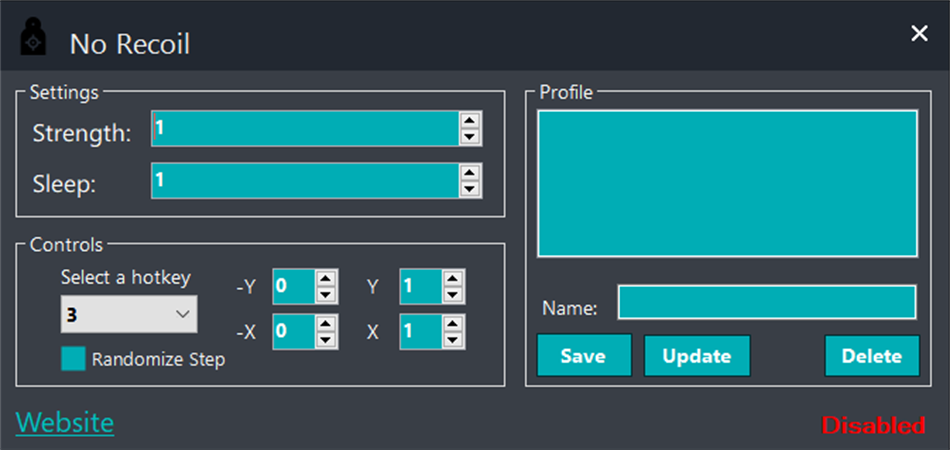Increase Strength value with up arrow
This screenshot has height=450, width=950.
468,120
